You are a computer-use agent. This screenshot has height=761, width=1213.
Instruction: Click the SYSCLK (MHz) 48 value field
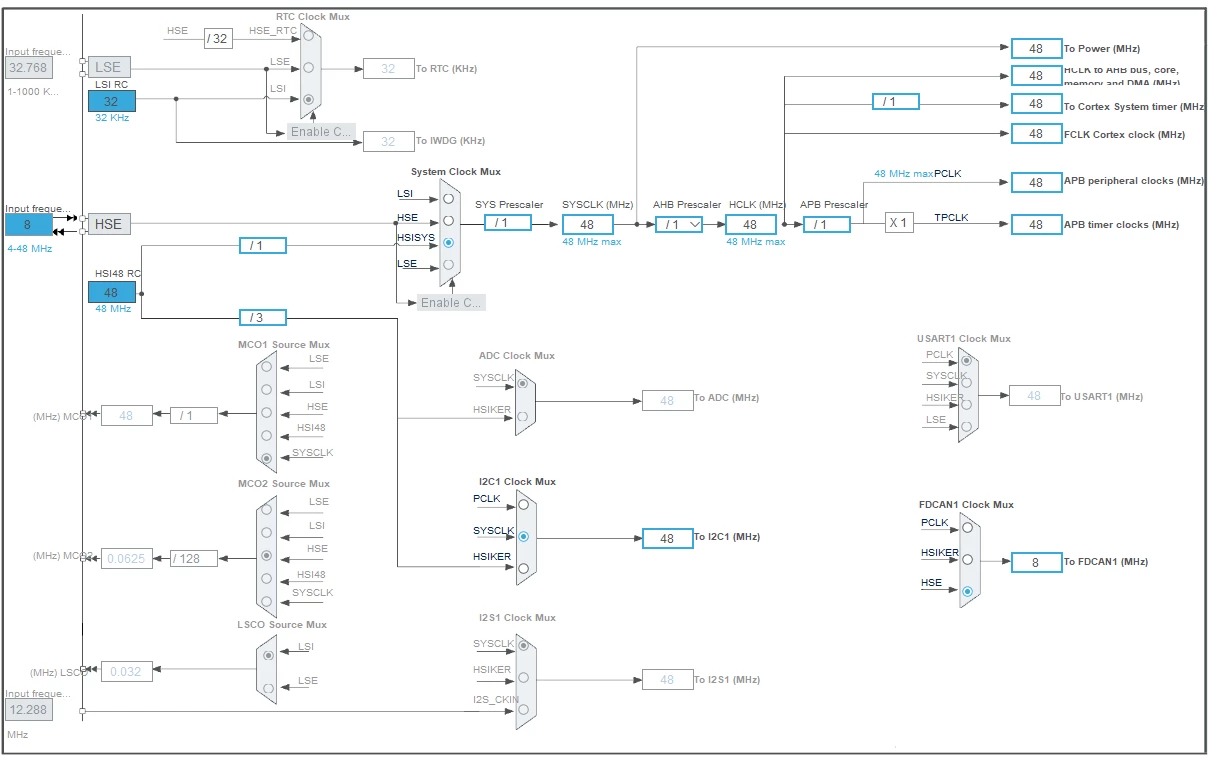587,224
